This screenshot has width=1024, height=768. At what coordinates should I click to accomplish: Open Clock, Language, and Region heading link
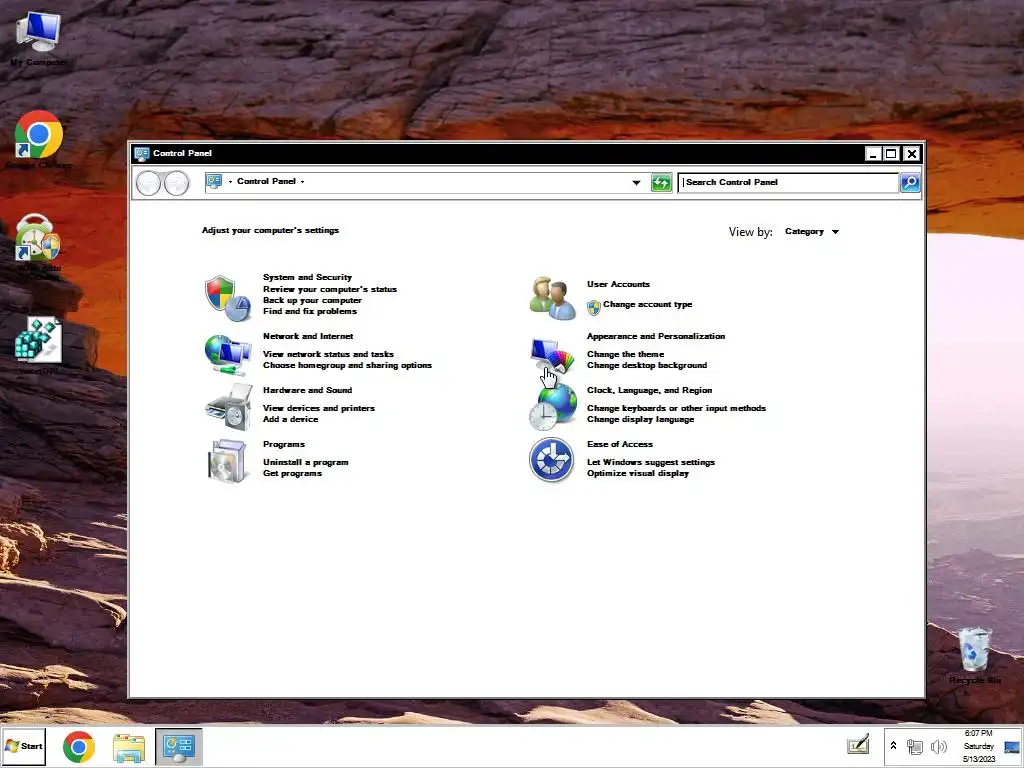[649, 390]
